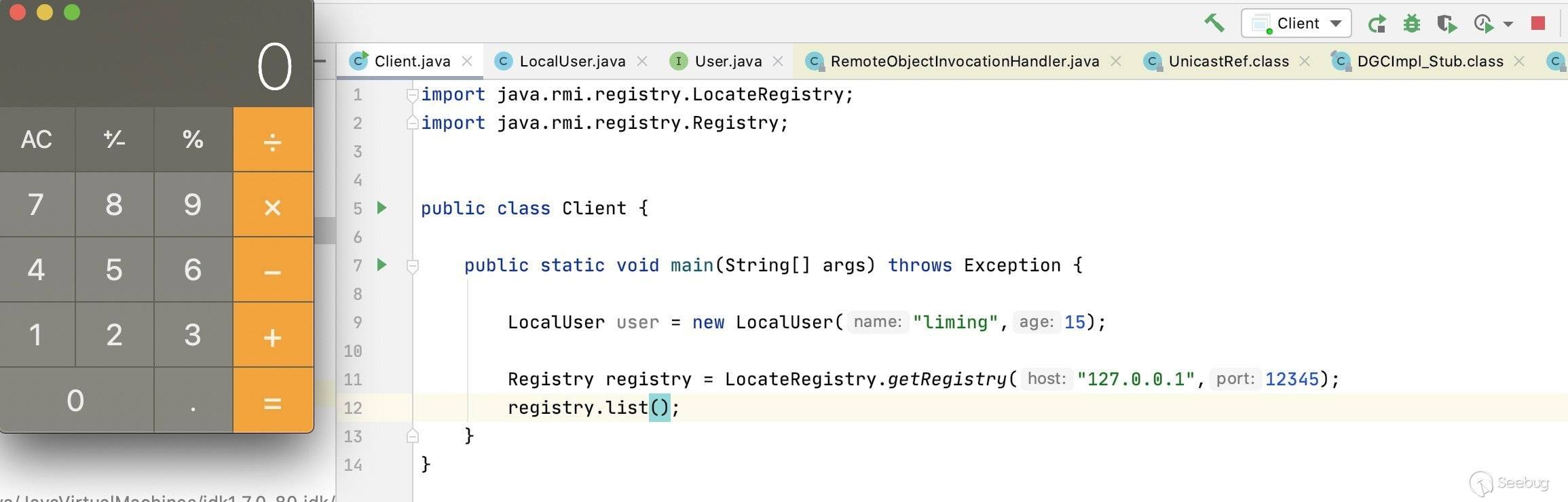Tap the Calculator 5 key
This screenshot has width=1568, height=502.
(x=114, y=269)
